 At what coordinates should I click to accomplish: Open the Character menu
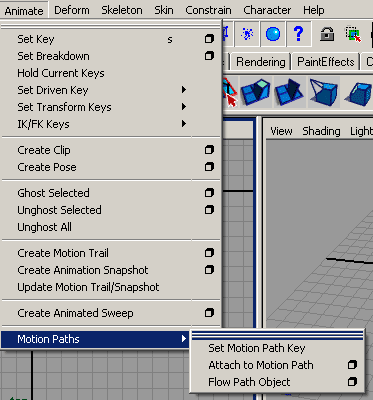click(x=267, y=10)
